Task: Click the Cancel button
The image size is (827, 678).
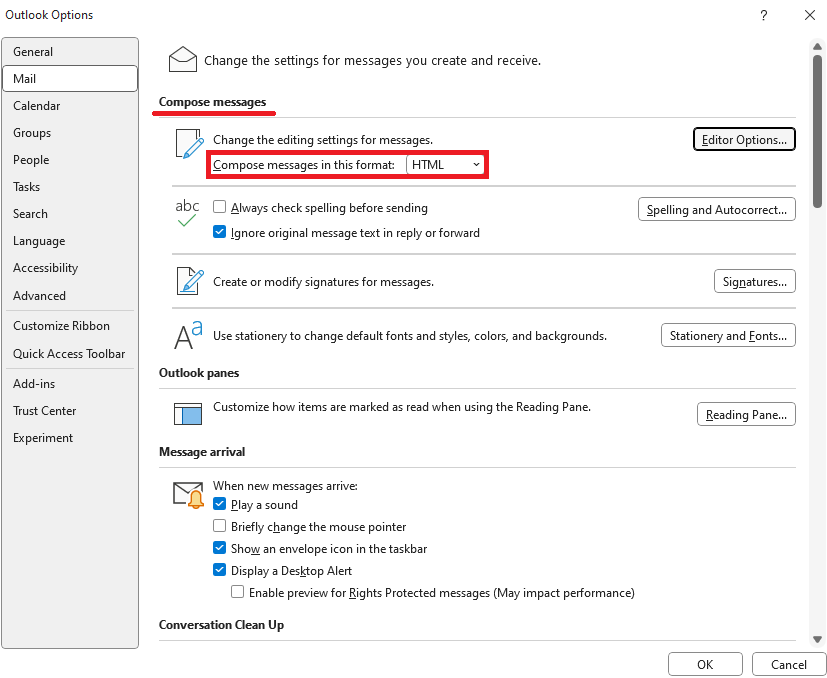Action: click(x=788, y=664)
